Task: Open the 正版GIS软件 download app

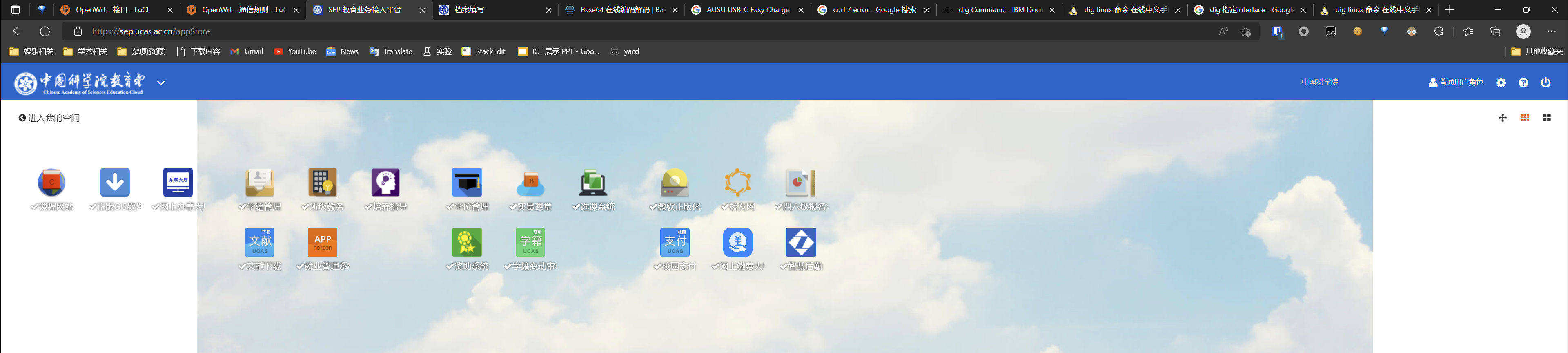Action: [x=115, y=182]
